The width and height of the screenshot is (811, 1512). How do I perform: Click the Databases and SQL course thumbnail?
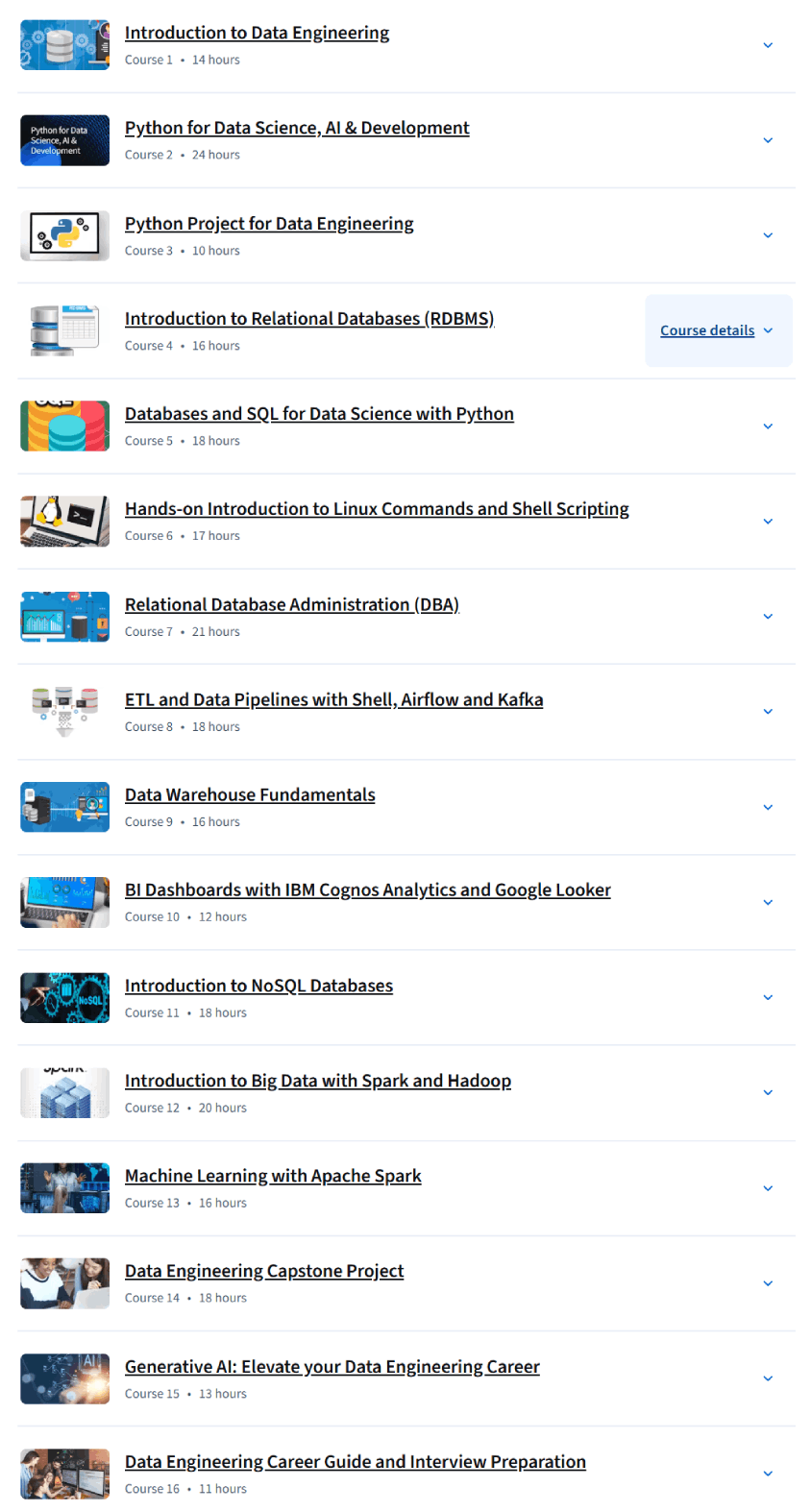click(64, 427)
